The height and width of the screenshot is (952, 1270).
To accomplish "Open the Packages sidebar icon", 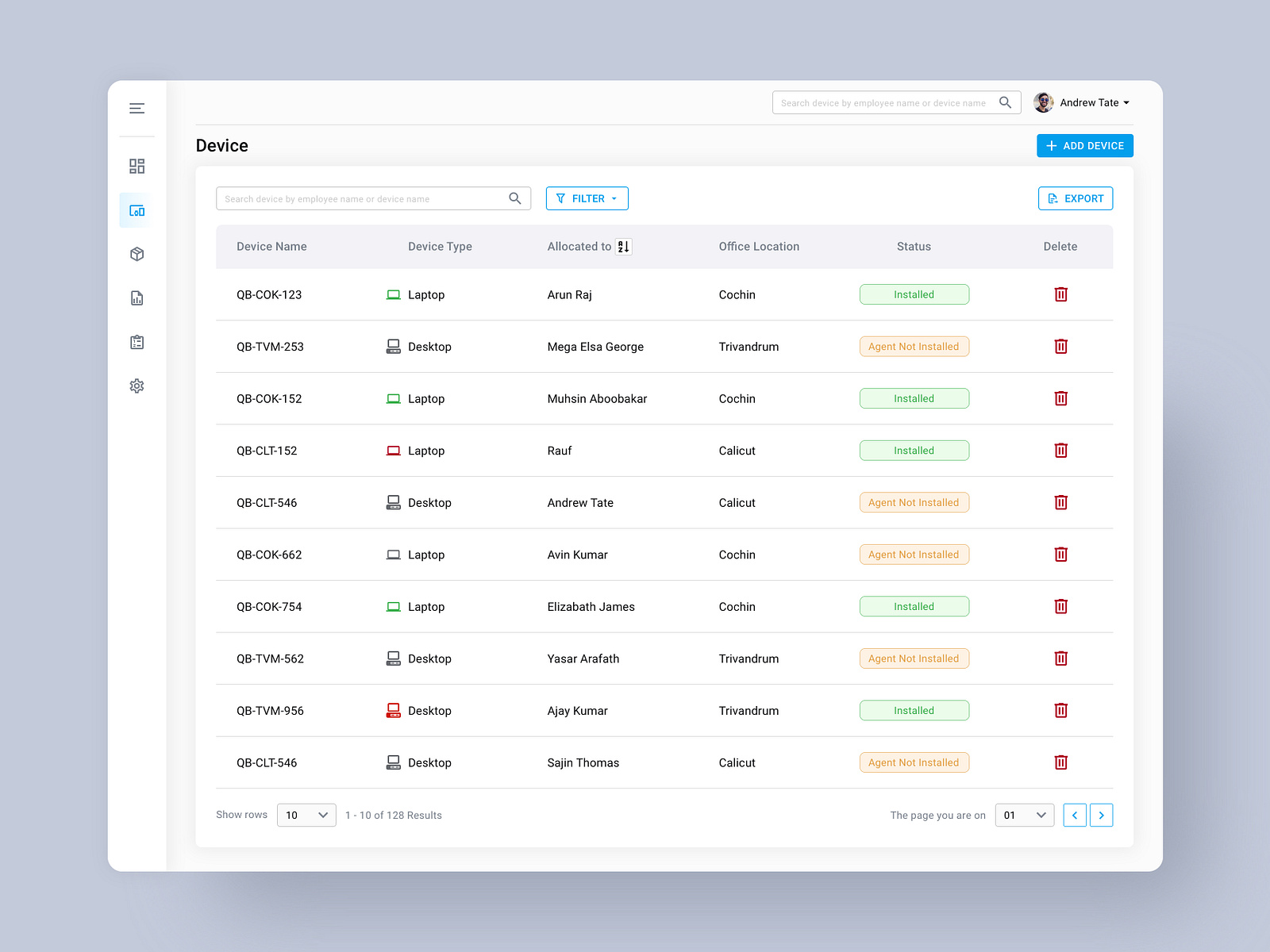I will pyautogui.click(x=137, y=254).
